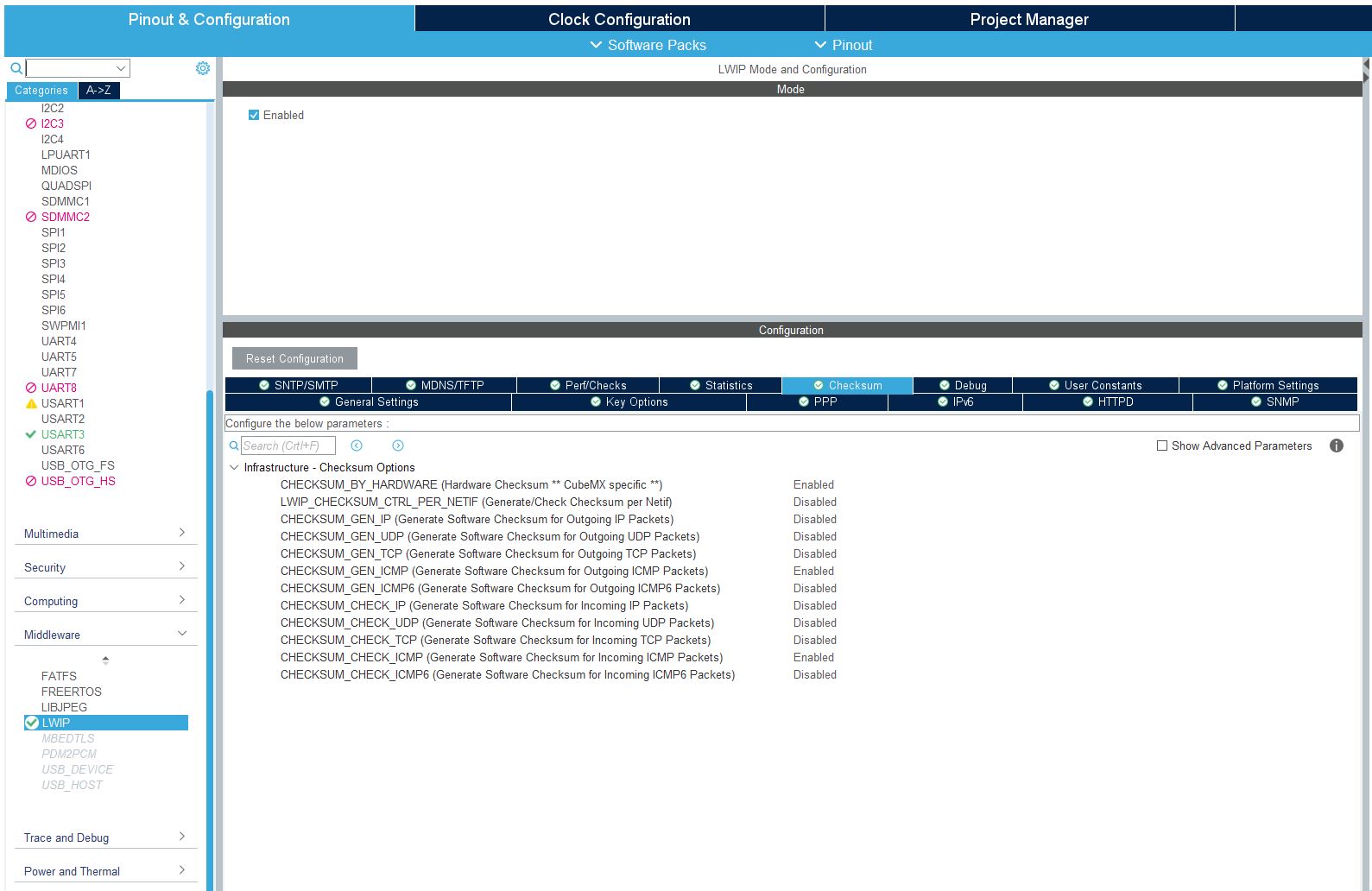Screen dimensions: 1372x891
Task: Enable Show Advanced Parameters checkbox
Action: point(1162,445)
